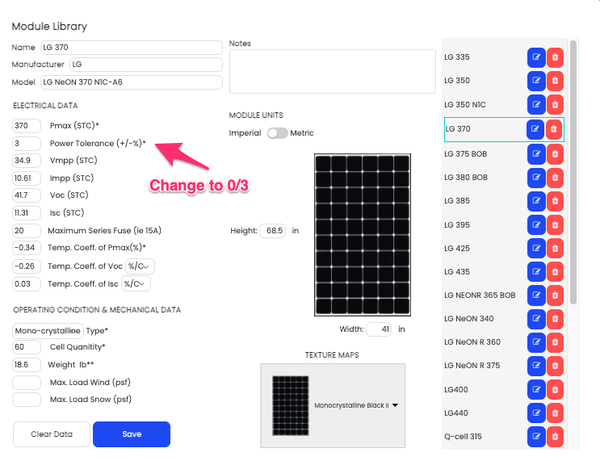The height and width of the screenshot is (461, 600).
Task: Select LG 370 in the module list
Action: click(458, 129)
